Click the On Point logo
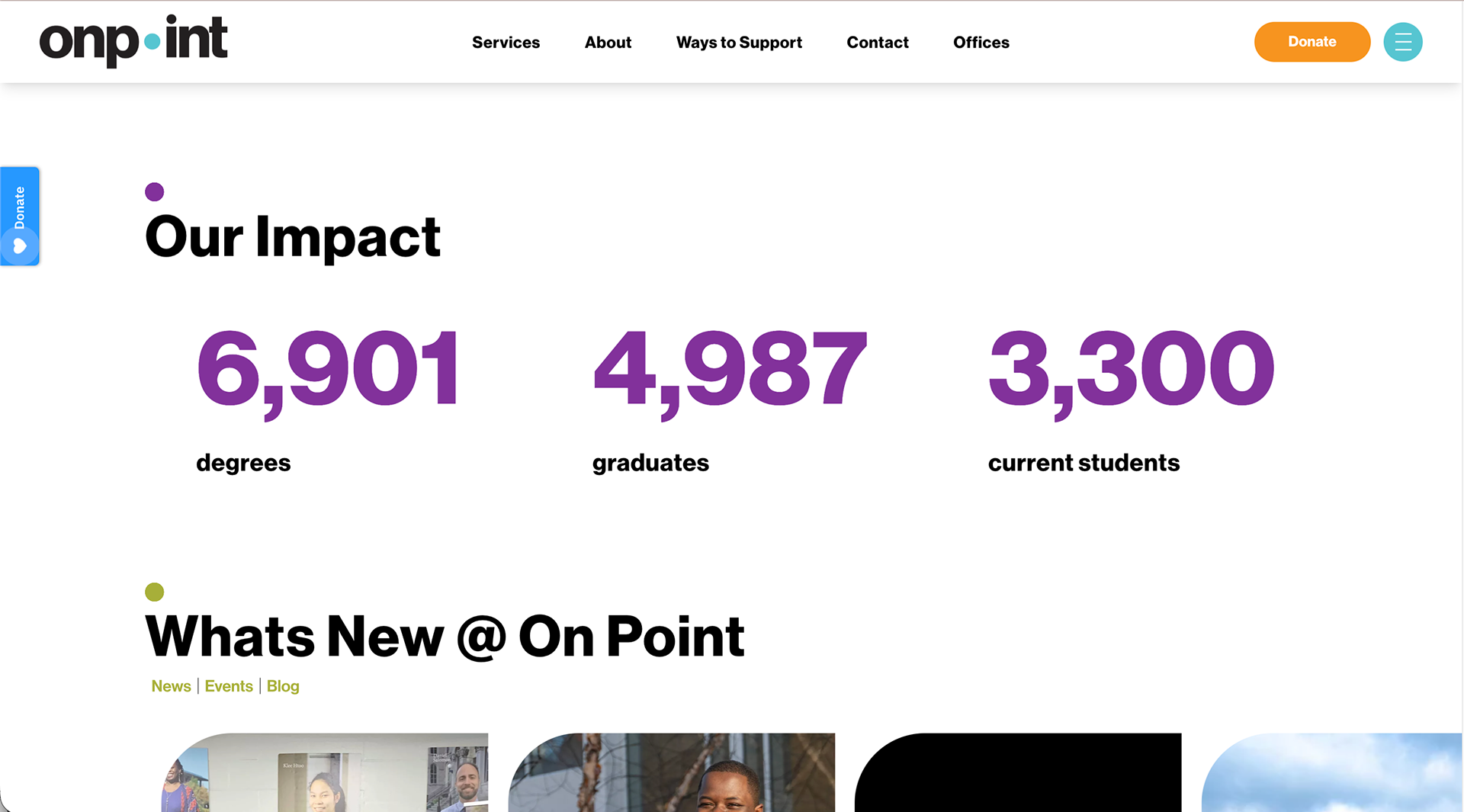 [x=133, y=41]
